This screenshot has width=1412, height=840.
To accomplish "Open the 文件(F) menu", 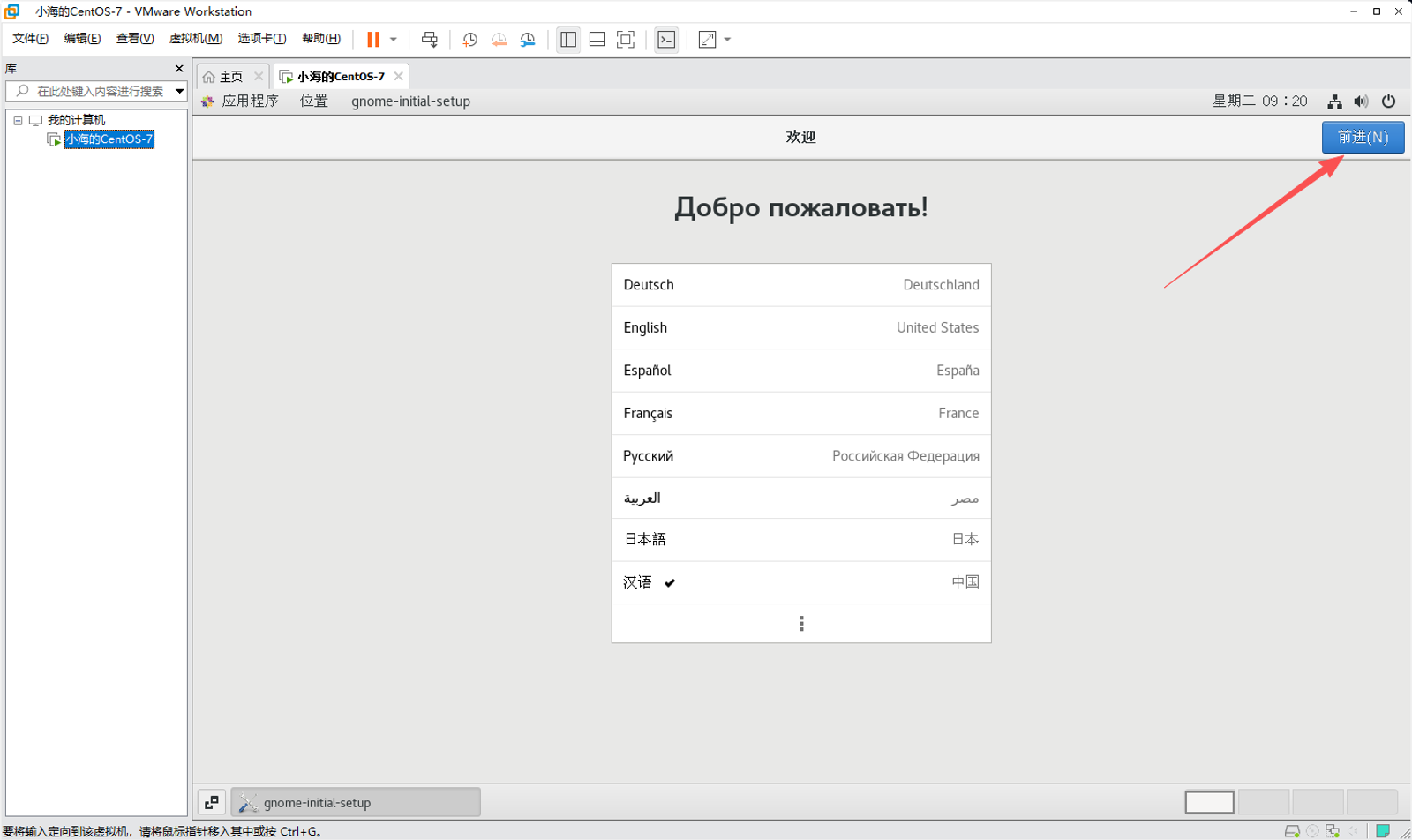I will [x=30, y=39].
